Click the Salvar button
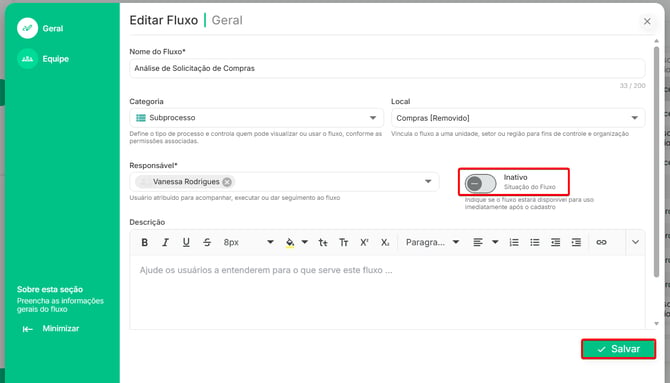 pyautogui.click(x=618, y=349)
